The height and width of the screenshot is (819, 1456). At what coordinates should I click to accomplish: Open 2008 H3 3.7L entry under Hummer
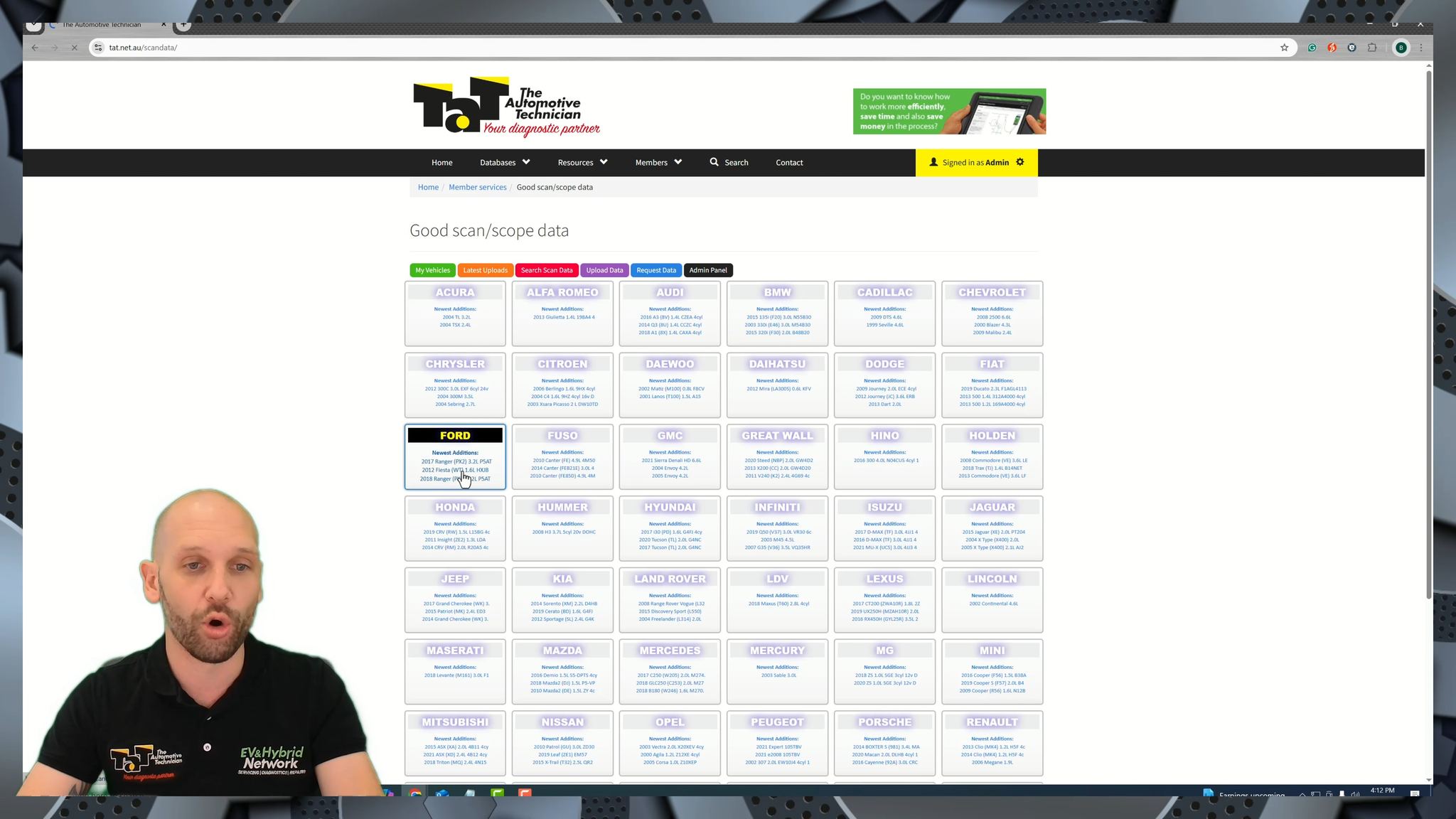pyautogui.click(x=563, y=532)
